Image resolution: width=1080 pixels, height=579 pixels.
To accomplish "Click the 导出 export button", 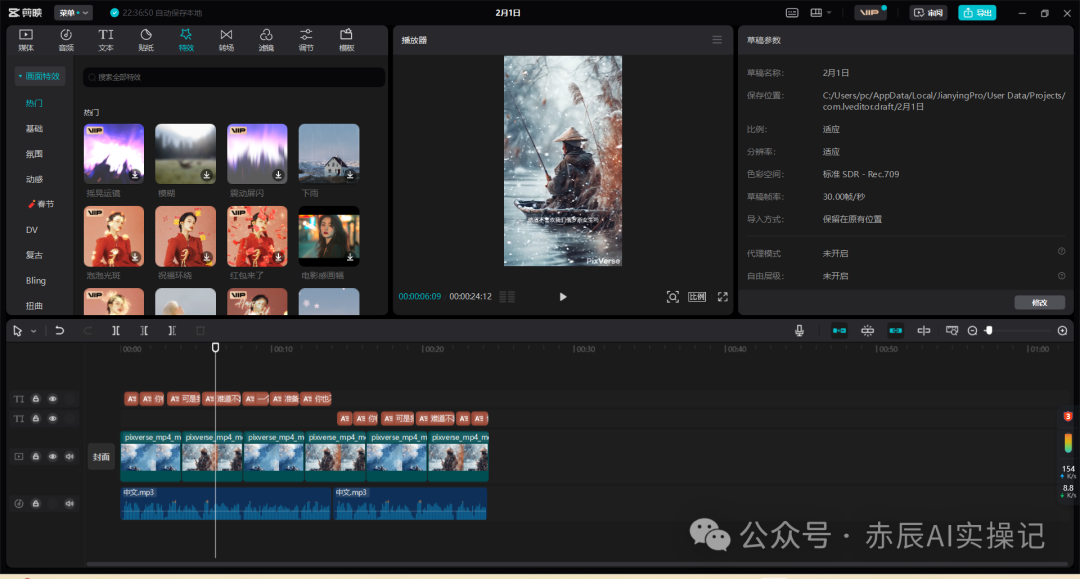I will tap(977, 12).
